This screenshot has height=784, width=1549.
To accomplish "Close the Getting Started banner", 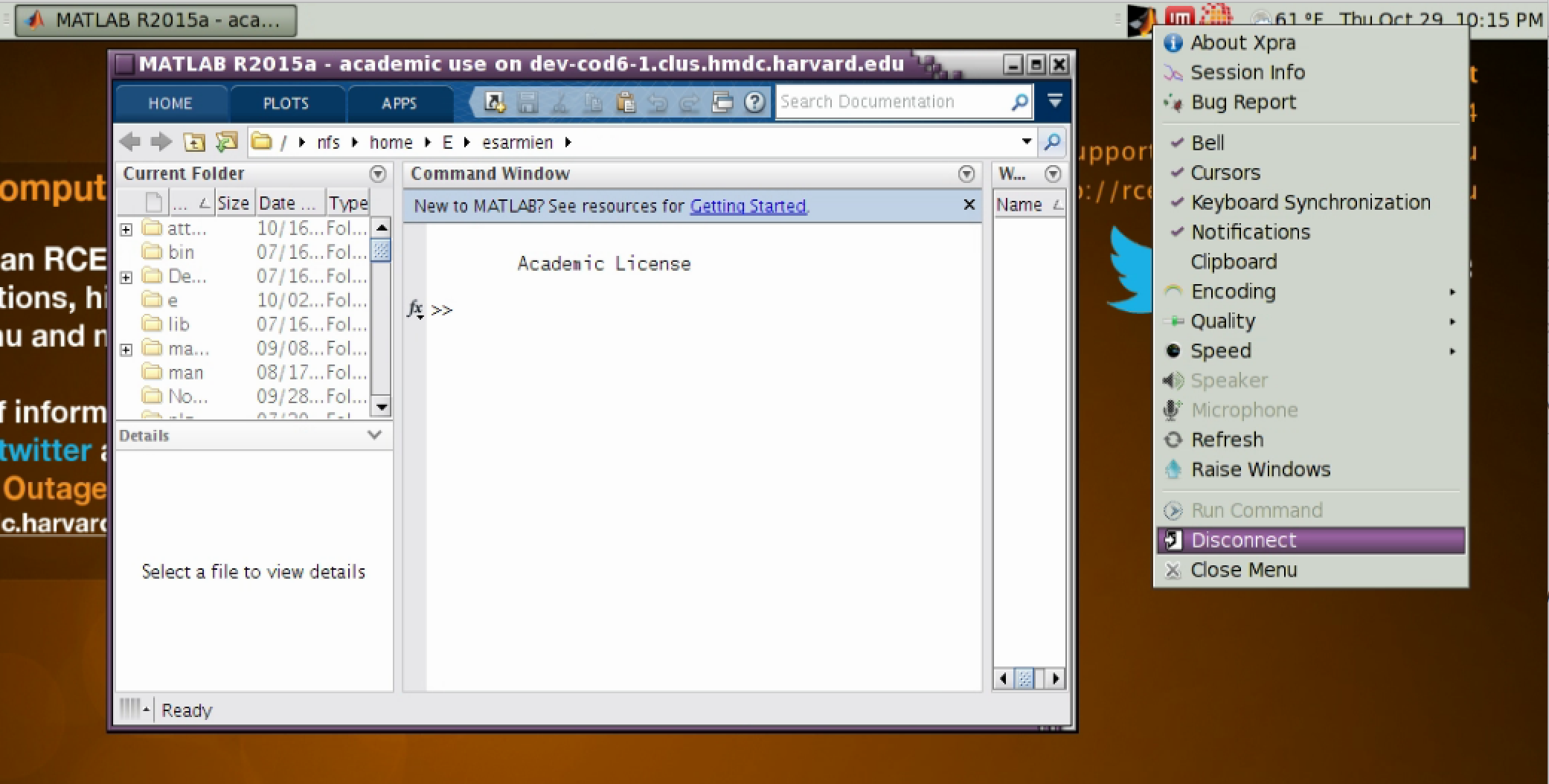I will click(x=969, y=205).
